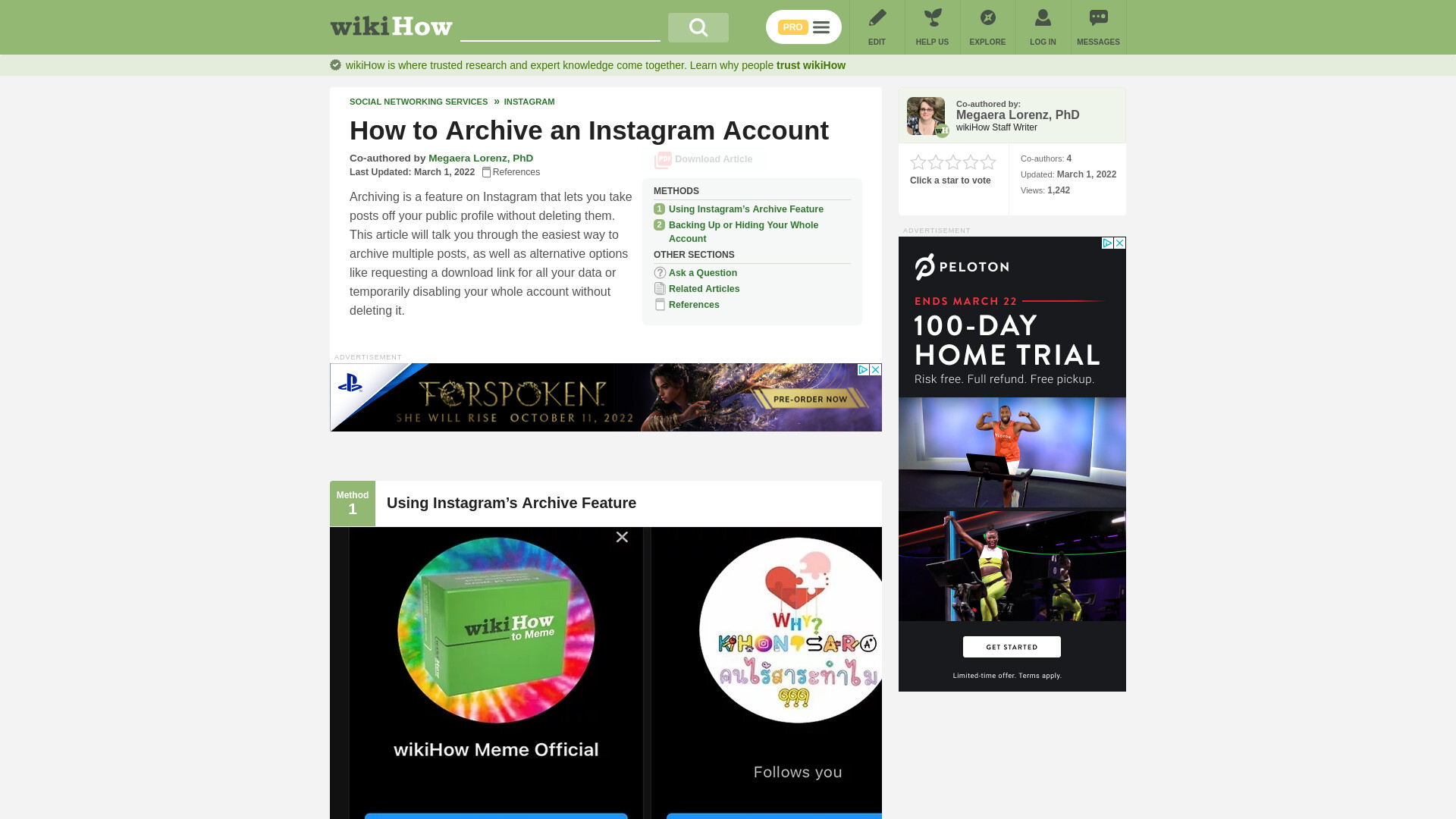Viewport: 1456px width, 819px height.
Task: Open the Instagram category breadcrumb
Action: [529, 102]
